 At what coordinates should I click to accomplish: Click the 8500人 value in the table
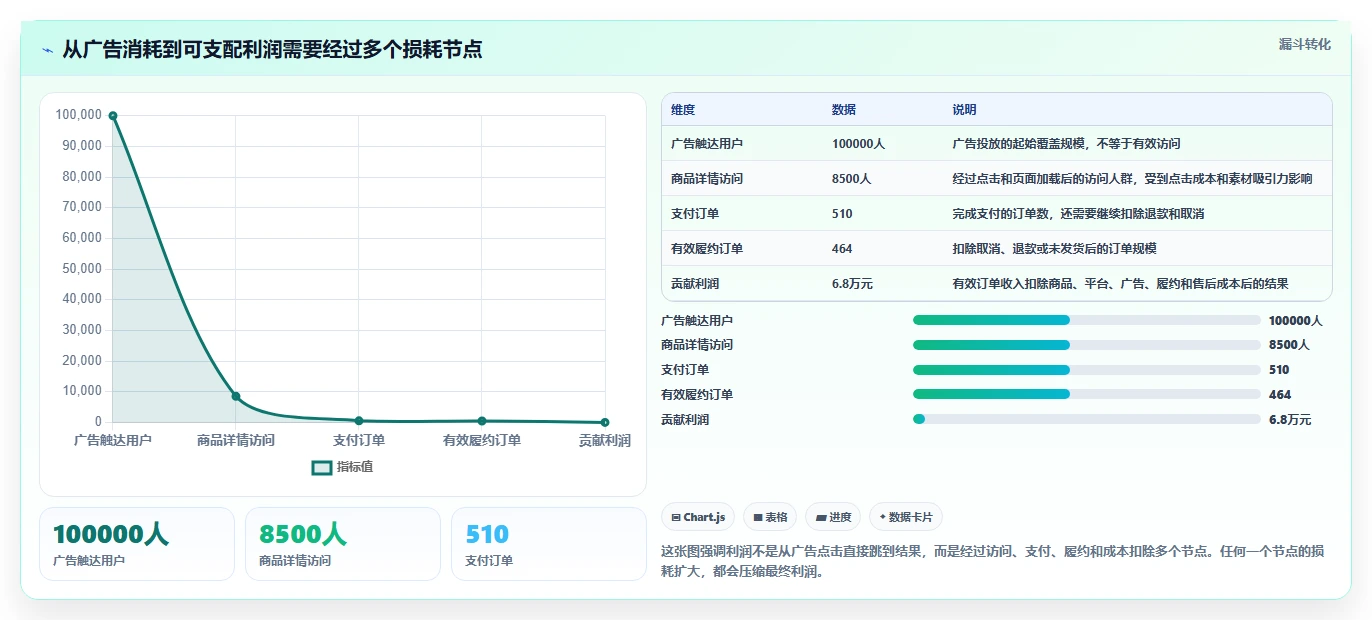point(851,179)
